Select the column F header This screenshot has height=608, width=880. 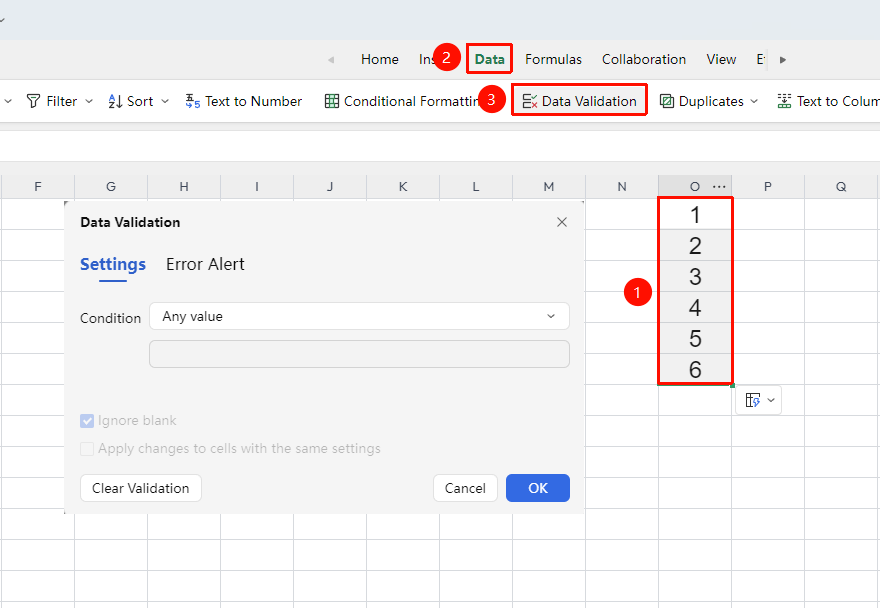(38, 186)
